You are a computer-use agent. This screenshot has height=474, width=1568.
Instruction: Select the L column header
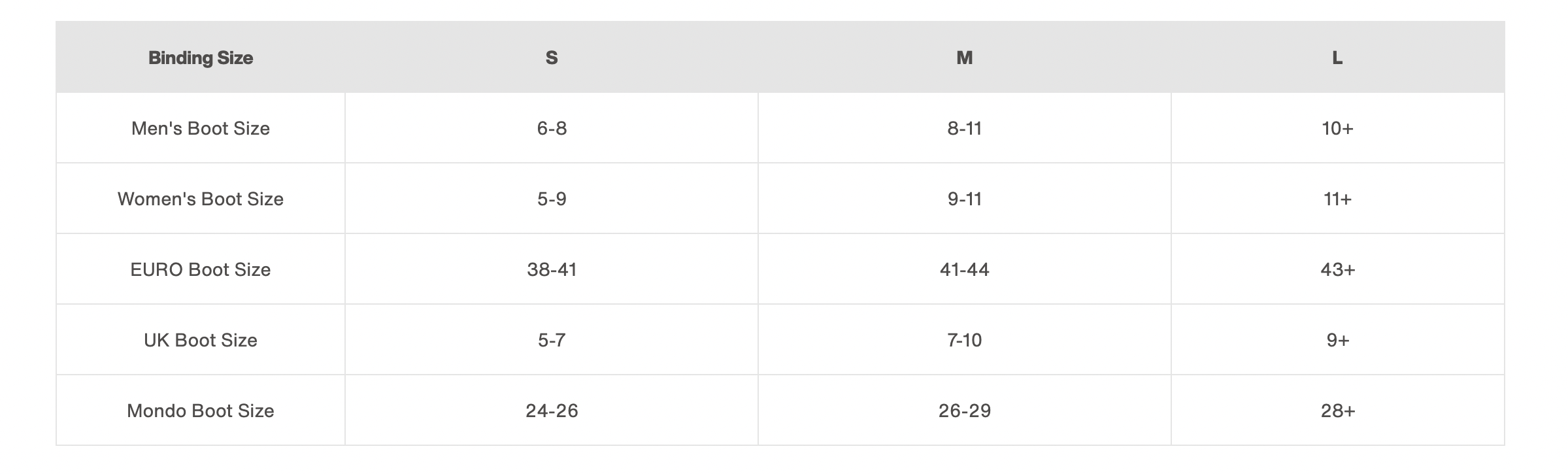tap(1337, 58)
